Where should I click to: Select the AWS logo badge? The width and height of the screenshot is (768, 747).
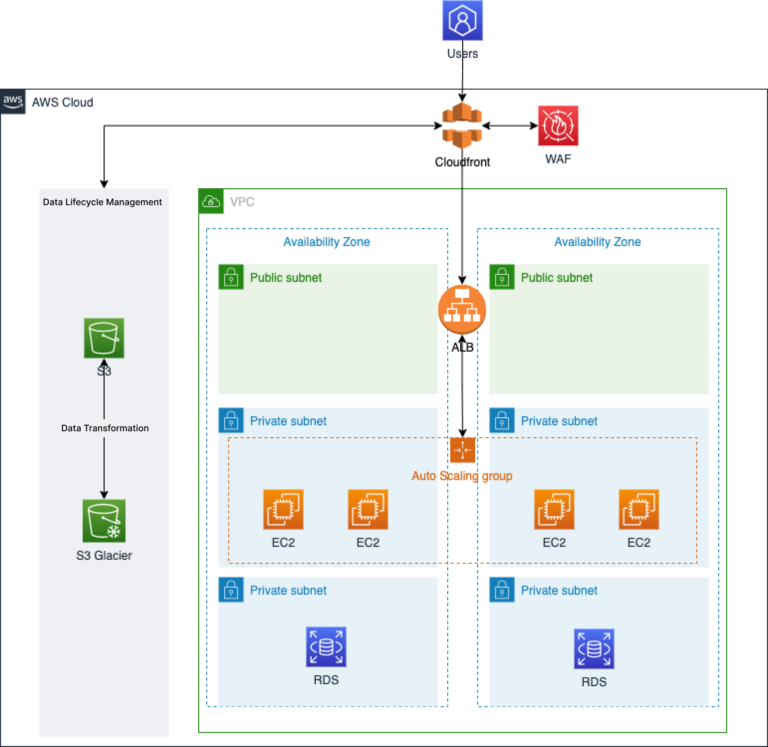pyautogui.click(x=13, y=102)
